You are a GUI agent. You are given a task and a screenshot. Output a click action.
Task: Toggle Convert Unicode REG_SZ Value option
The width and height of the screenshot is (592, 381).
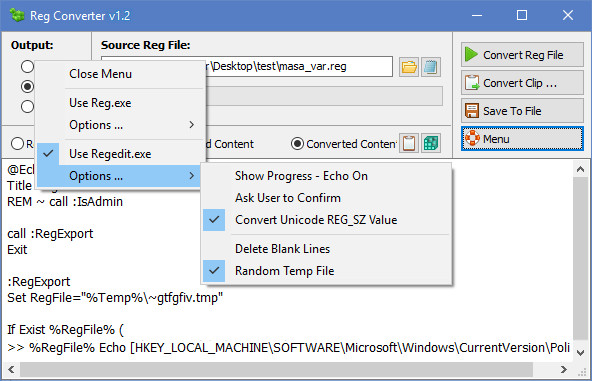click(x=327, y=220)
